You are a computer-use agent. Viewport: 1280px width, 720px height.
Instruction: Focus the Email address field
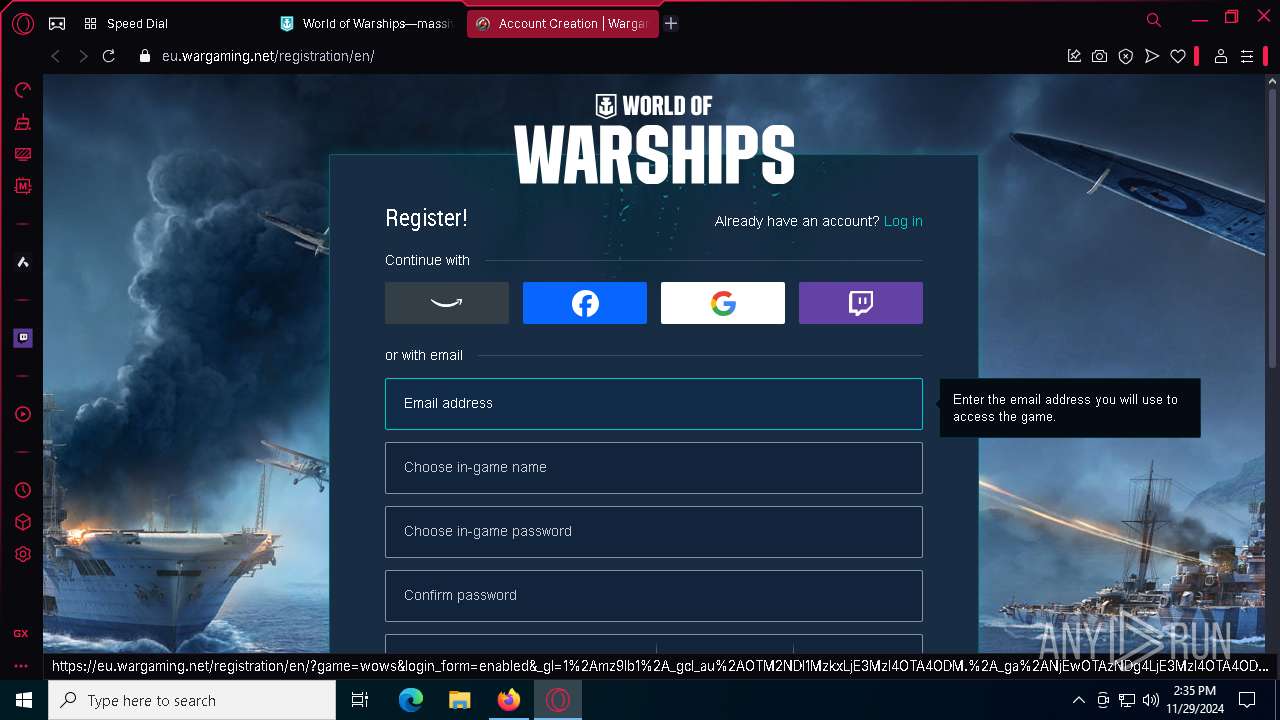(654, 404)
